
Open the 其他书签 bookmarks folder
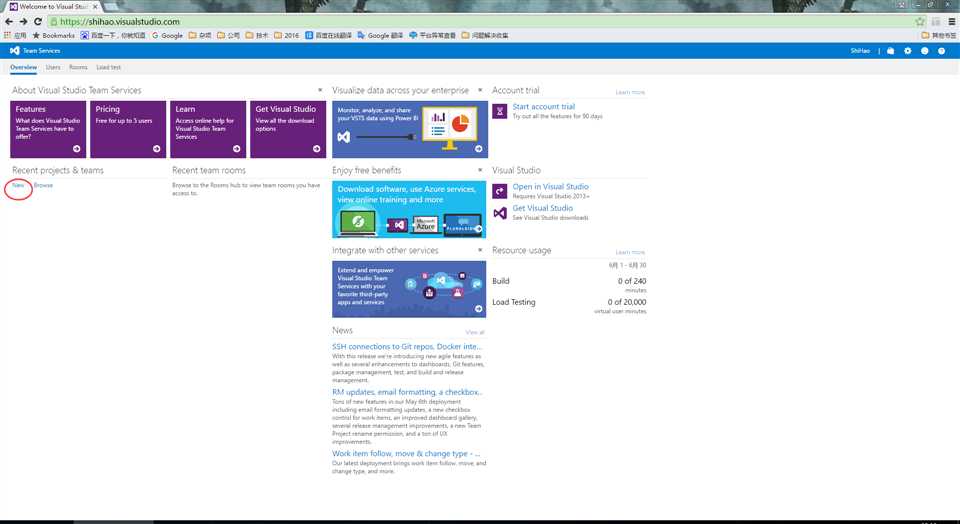[939, 36]
